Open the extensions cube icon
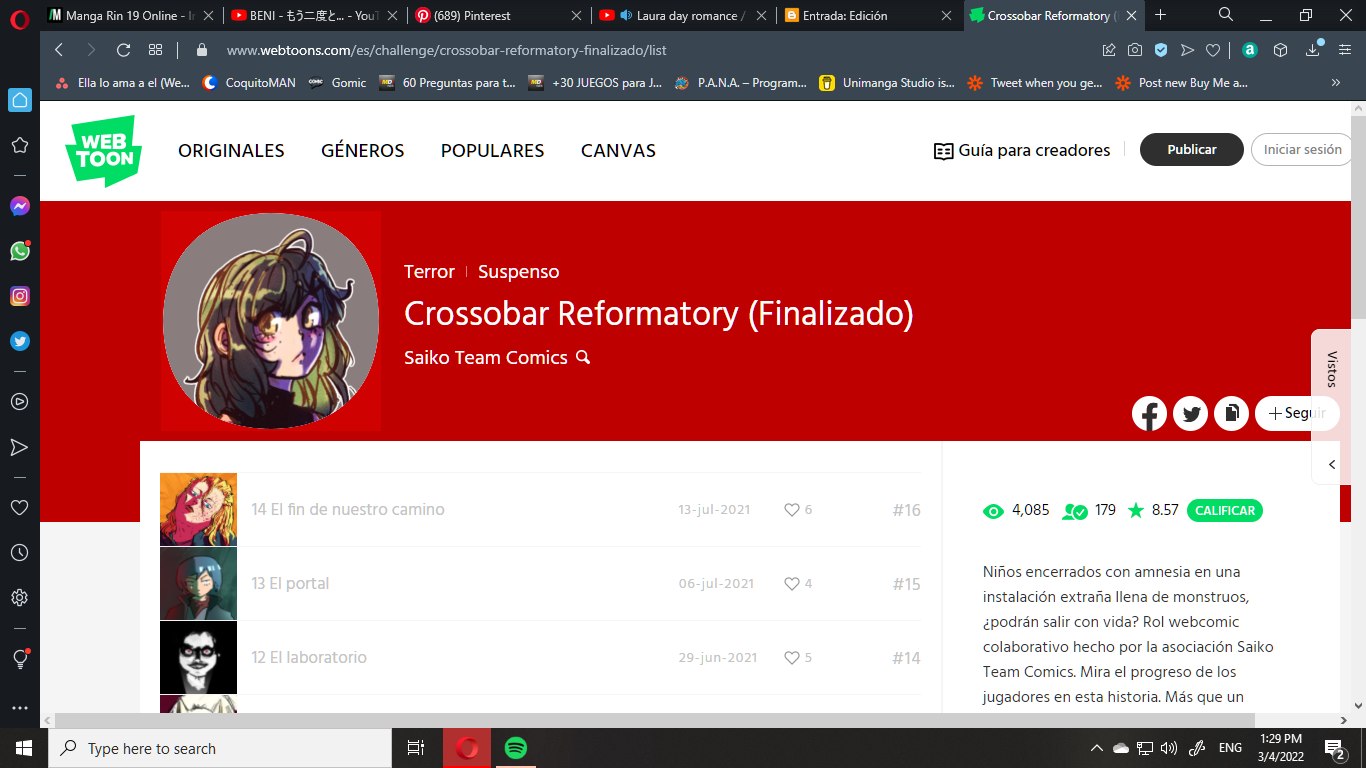This screenshot has height=768, width=1366. point(1280,50)
